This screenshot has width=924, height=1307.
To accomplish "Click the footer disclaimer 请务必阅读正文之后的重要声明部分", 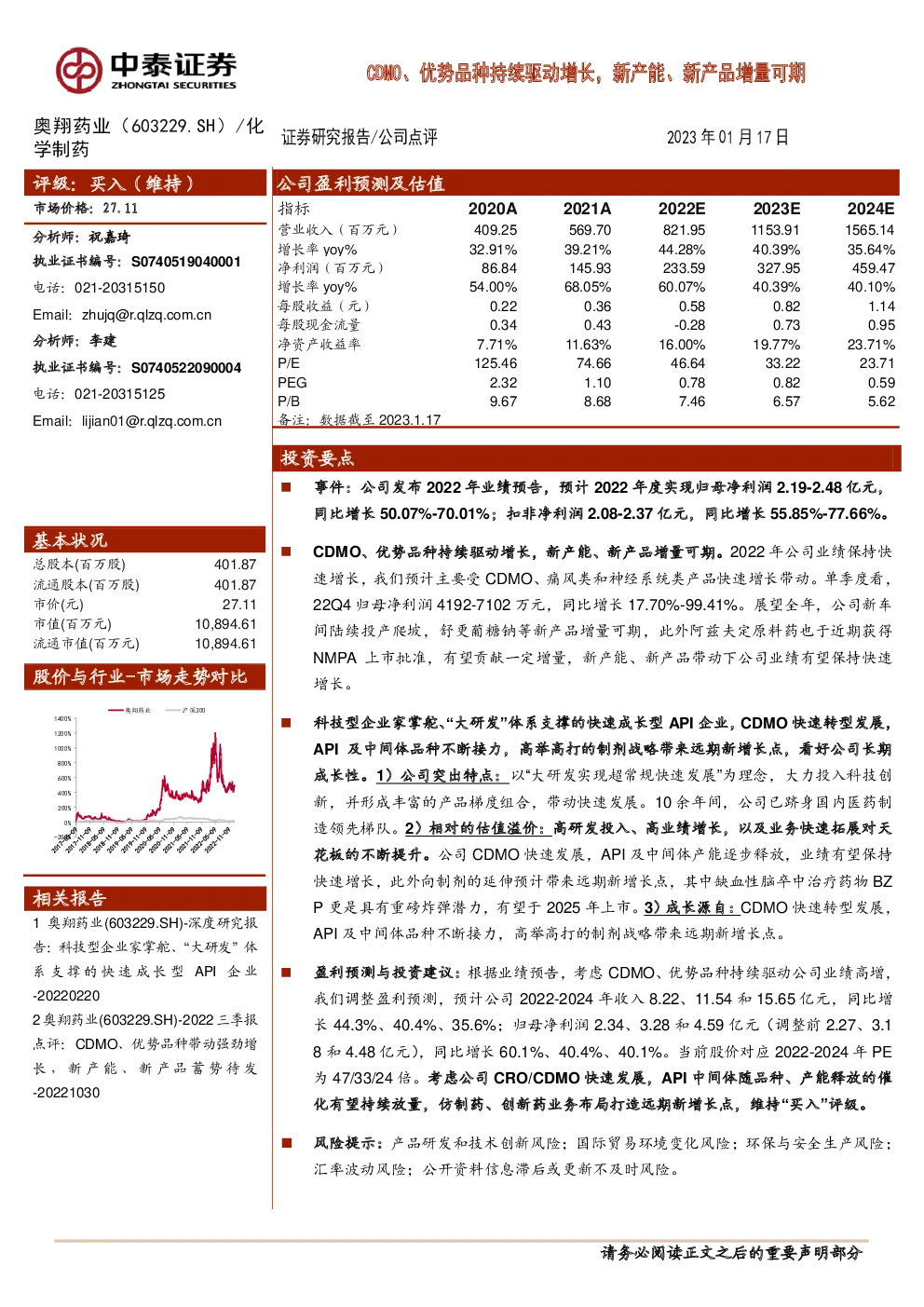I will pyautogui.click(x=731, y=1253).
